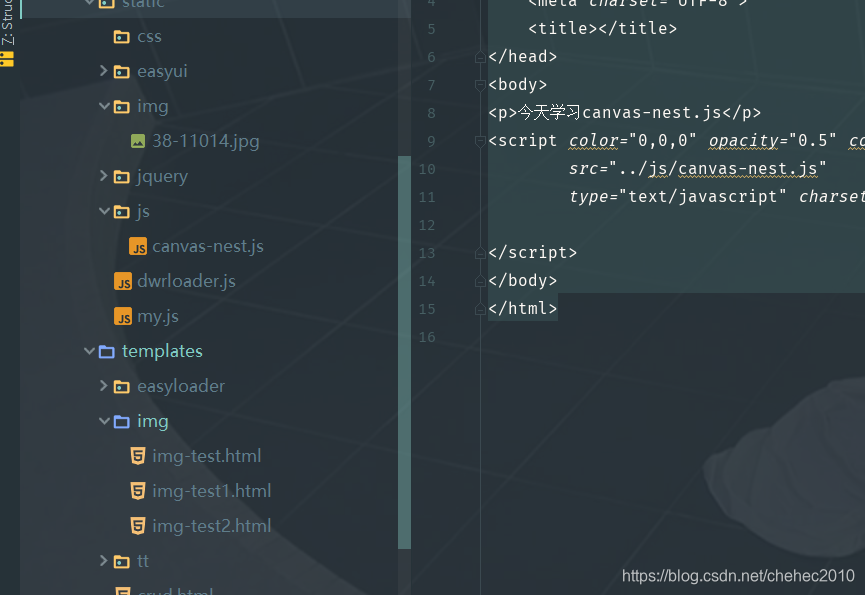Click the src="../js/canvas-nest.js" attribute

pyautogui.click(x=697, y=169)
